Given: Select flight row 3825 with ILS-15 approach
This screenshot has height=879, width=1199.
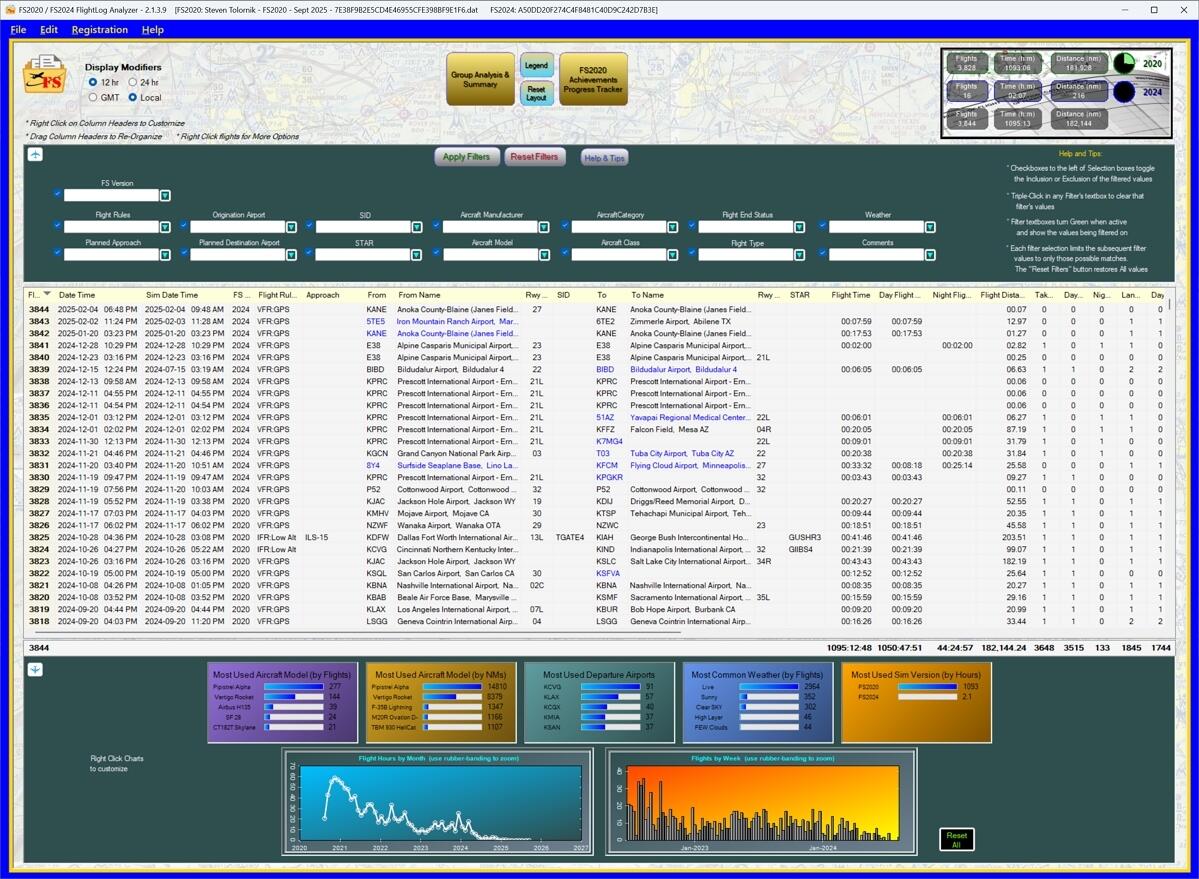Looking at the screenshot, I should [596, 537].
